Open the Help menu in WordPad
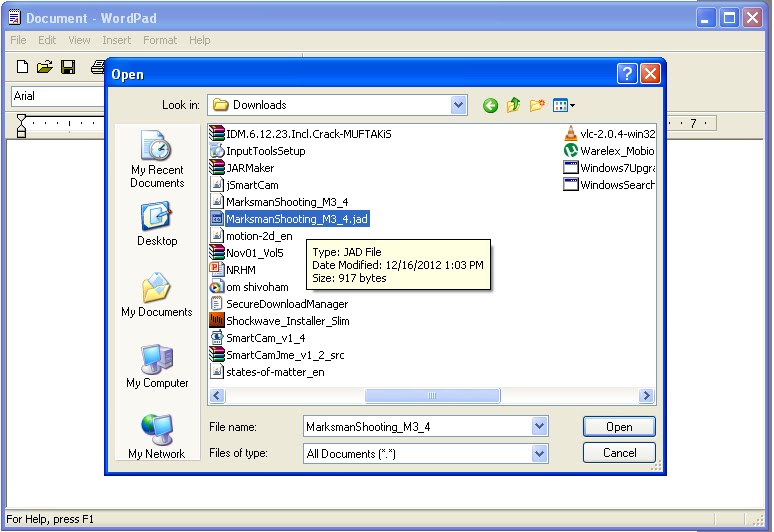Image resolution: width=774 pixels, height=532 pixels. (x=199, y=40)
